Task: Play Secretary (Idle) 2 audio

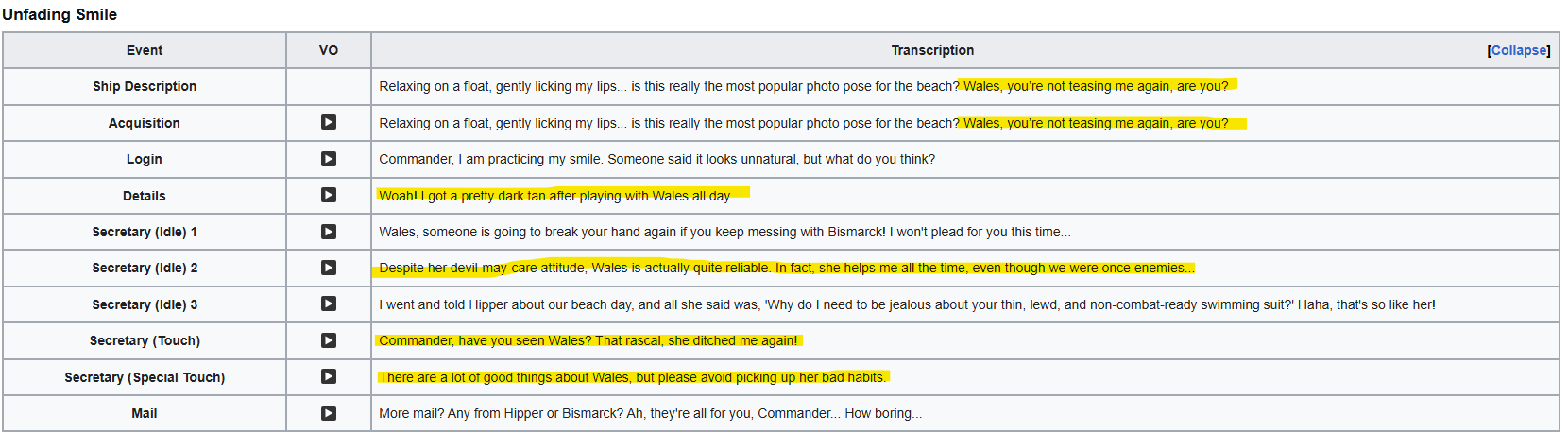Action: (328, 268)
